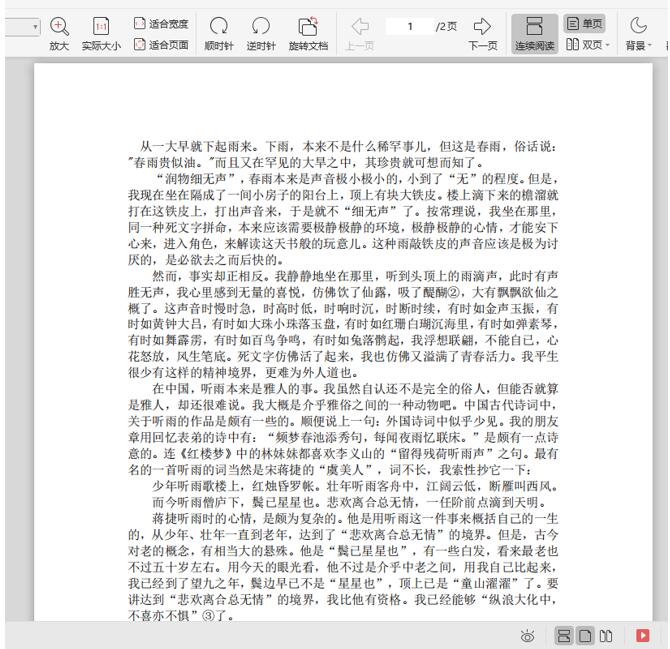Choose 适合宽度 fit width option
This screenshot has width=670, height=649.
(161, 23)
